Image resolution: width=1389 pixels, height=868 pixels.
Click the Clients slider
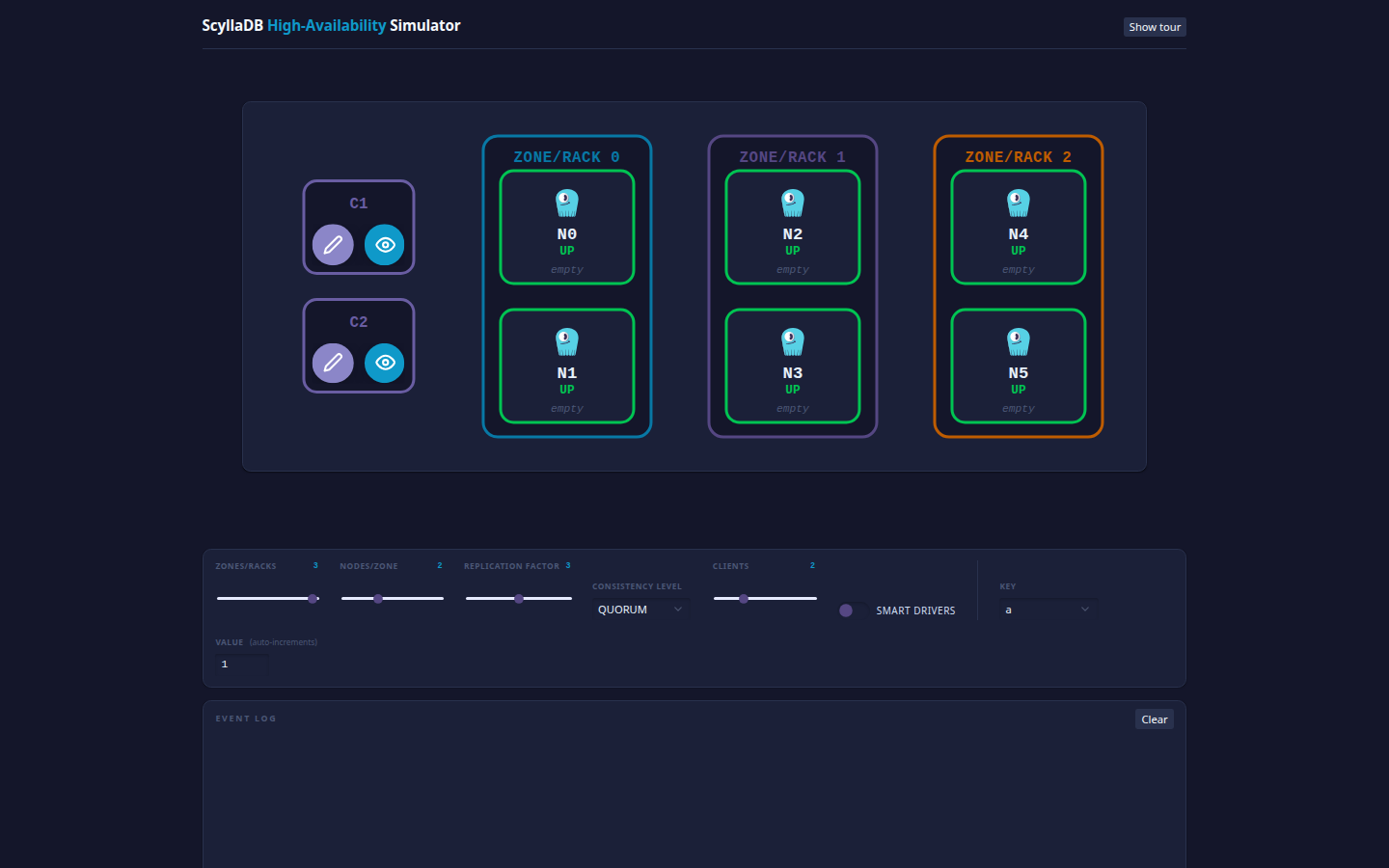(765, 599)
